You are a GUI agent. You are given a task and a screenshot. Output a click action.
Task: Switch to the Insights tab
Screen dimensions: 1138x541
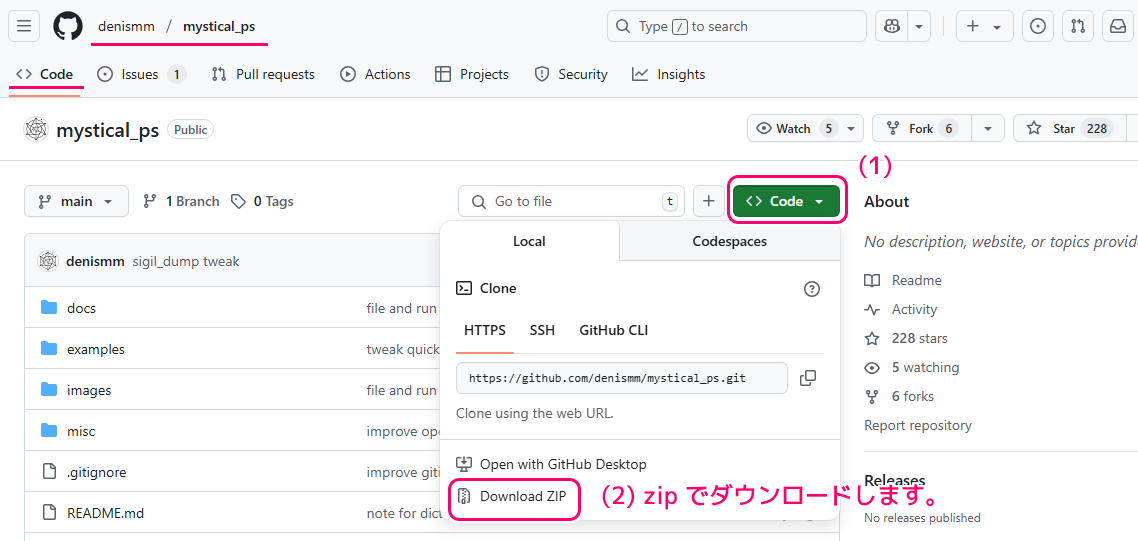click(668, 74)
